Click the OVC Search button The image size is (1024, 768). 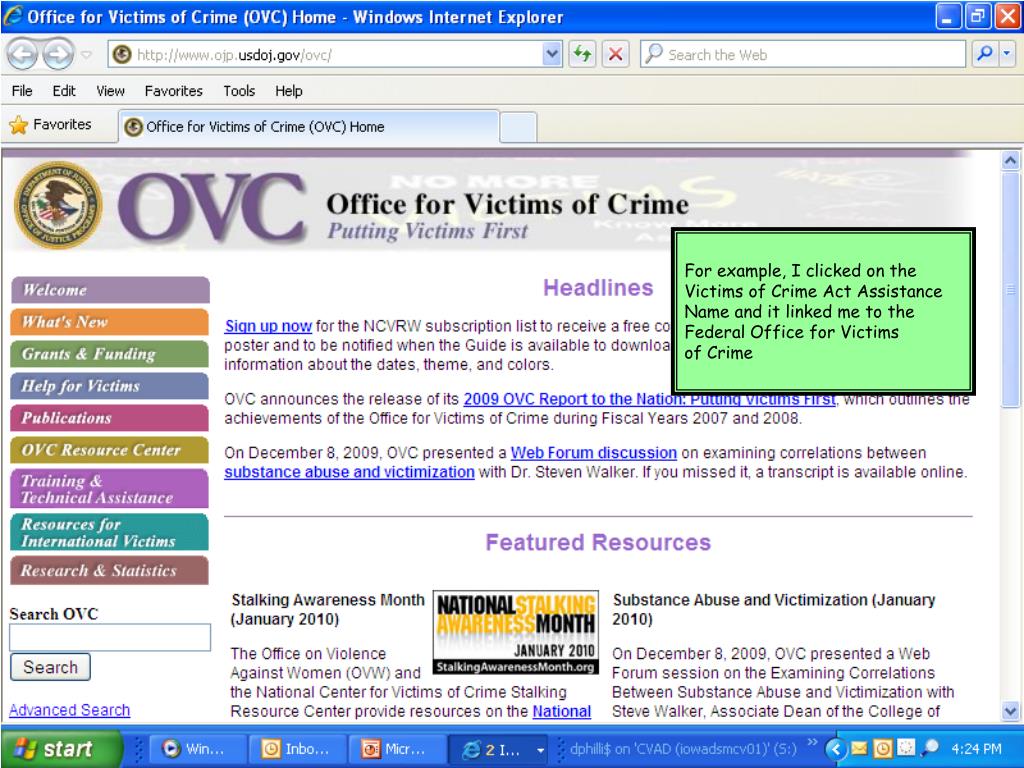click(x=50, y=667)
